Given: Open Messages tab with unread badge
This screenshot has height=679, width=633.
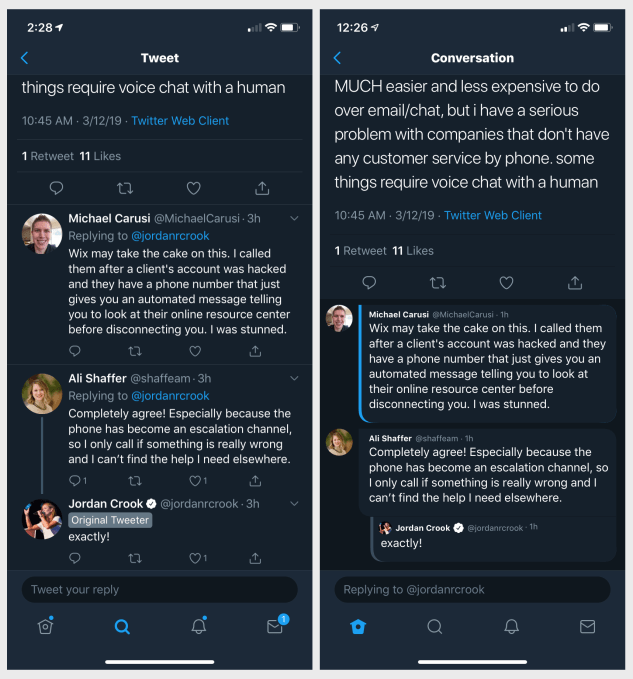Looking at the screenshot, I should [x=275, y=627].
